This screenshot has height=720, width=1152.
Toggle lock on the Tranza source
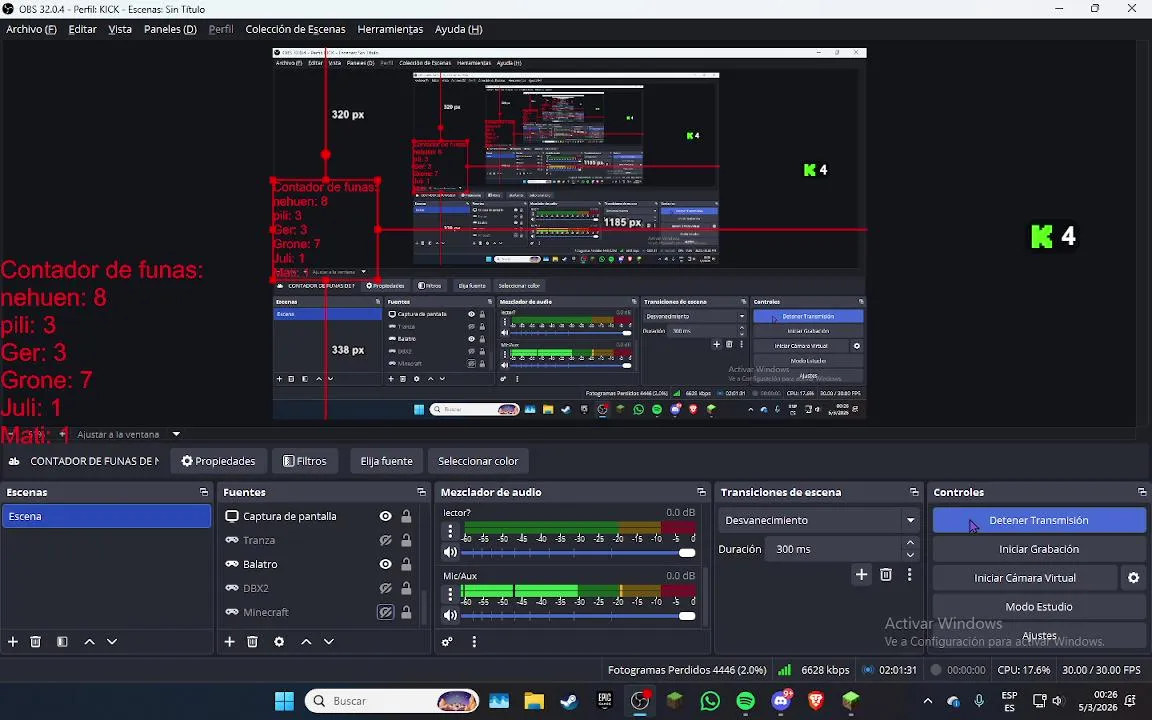[406, 540]
